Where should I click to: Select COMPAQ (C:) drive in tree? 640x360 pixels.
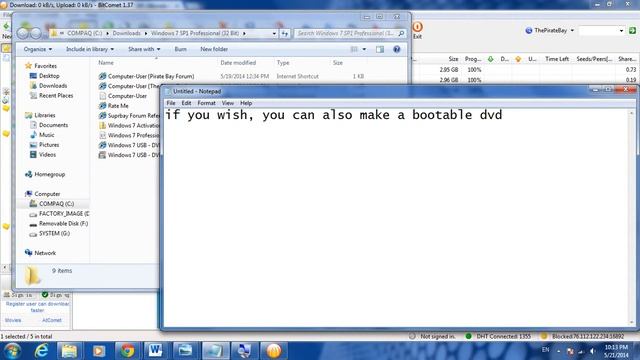click(x=52, y=204)
